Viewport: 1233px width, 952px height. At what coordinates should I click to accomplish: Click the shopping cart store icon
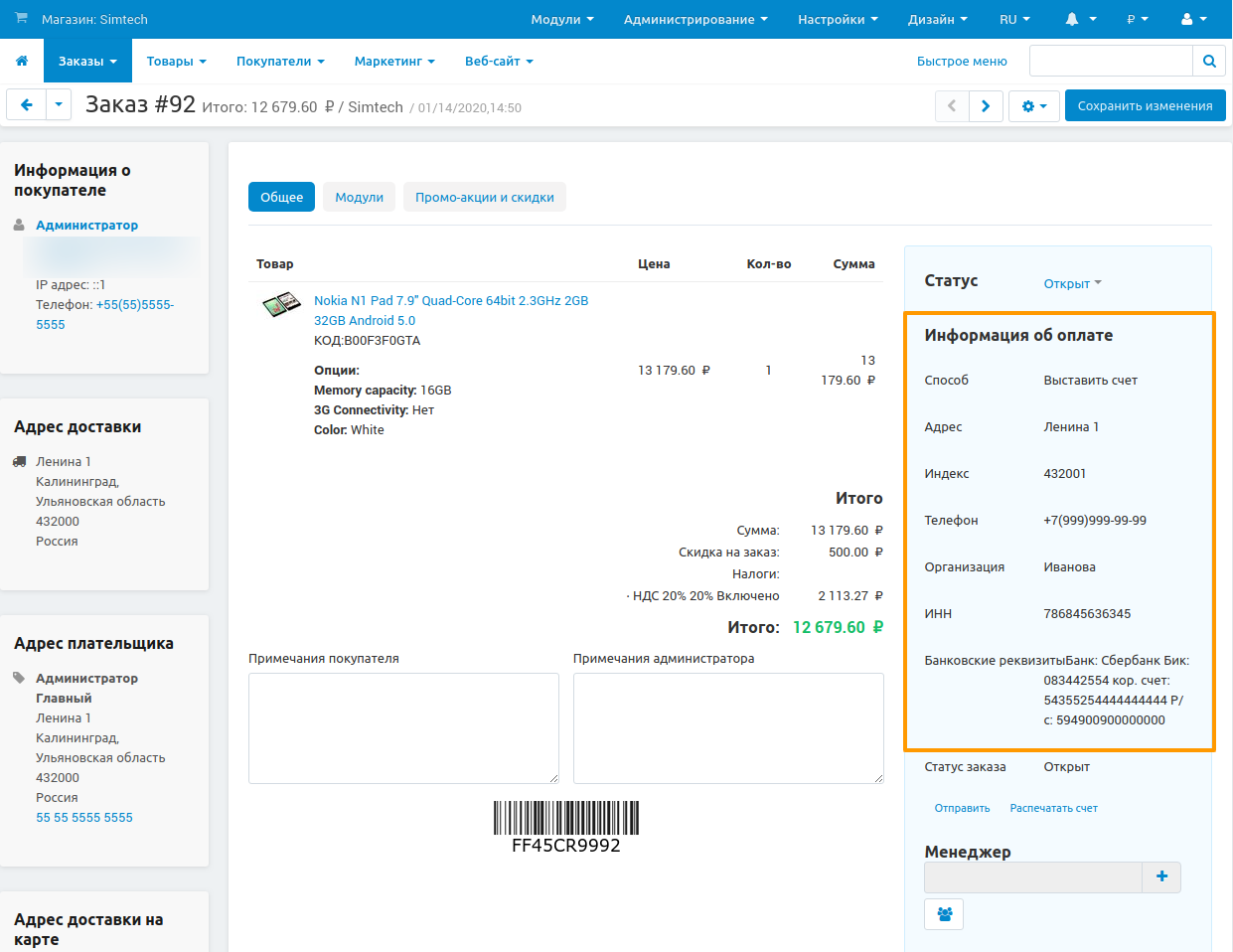(22, 19)
